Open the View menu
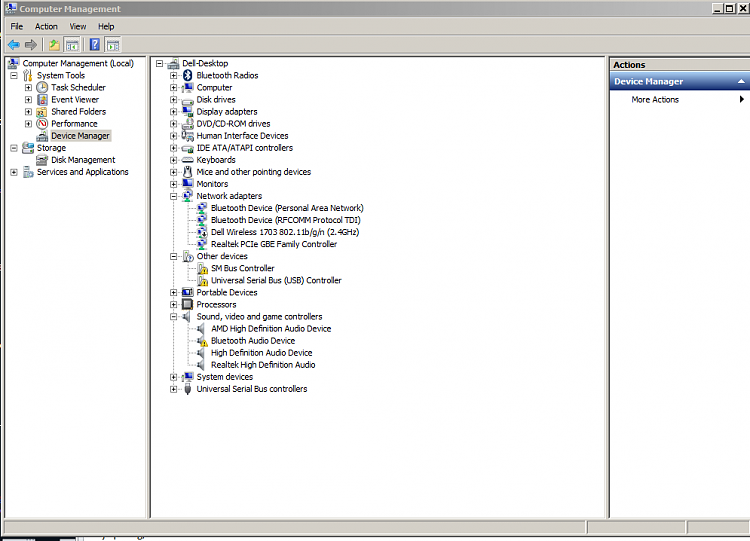This screenshot has height=541, width=750. (77, 26)
